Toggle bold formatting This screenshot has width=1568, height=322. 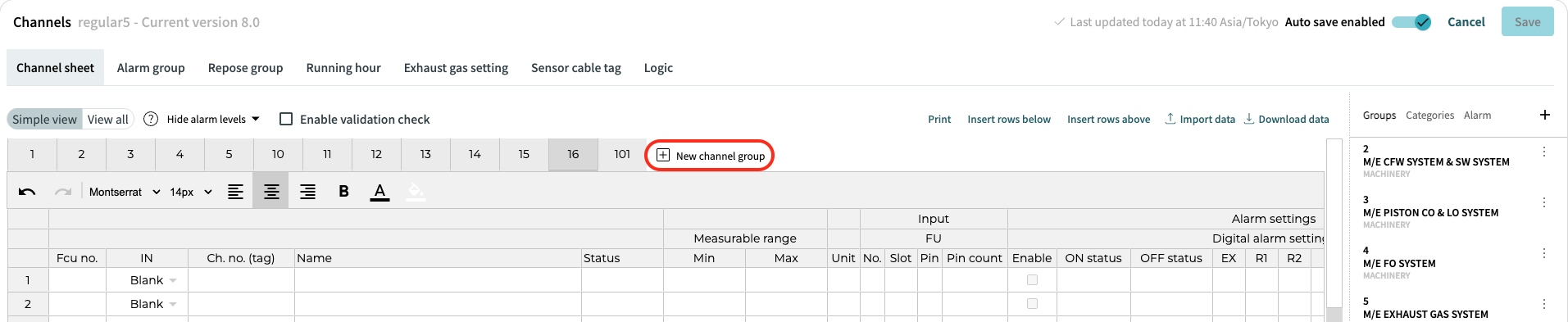pyautogui.click(x=343, y=192)
